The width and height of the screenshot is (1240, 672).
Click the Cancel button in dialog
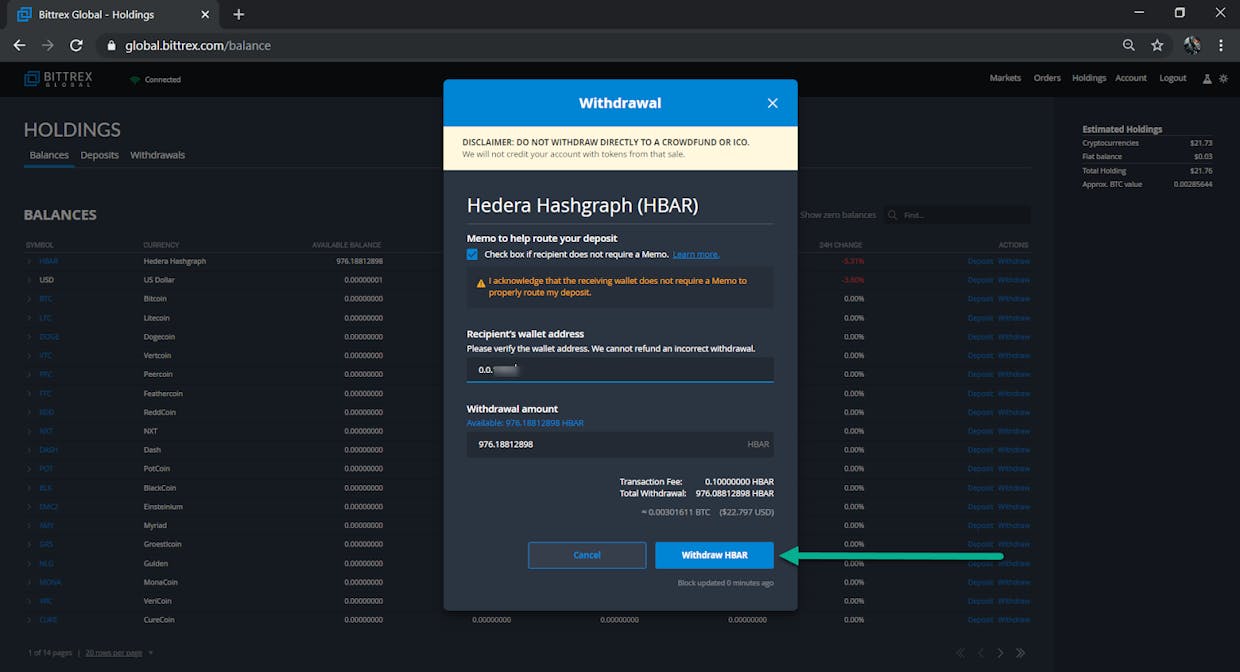tap(587, 555)
